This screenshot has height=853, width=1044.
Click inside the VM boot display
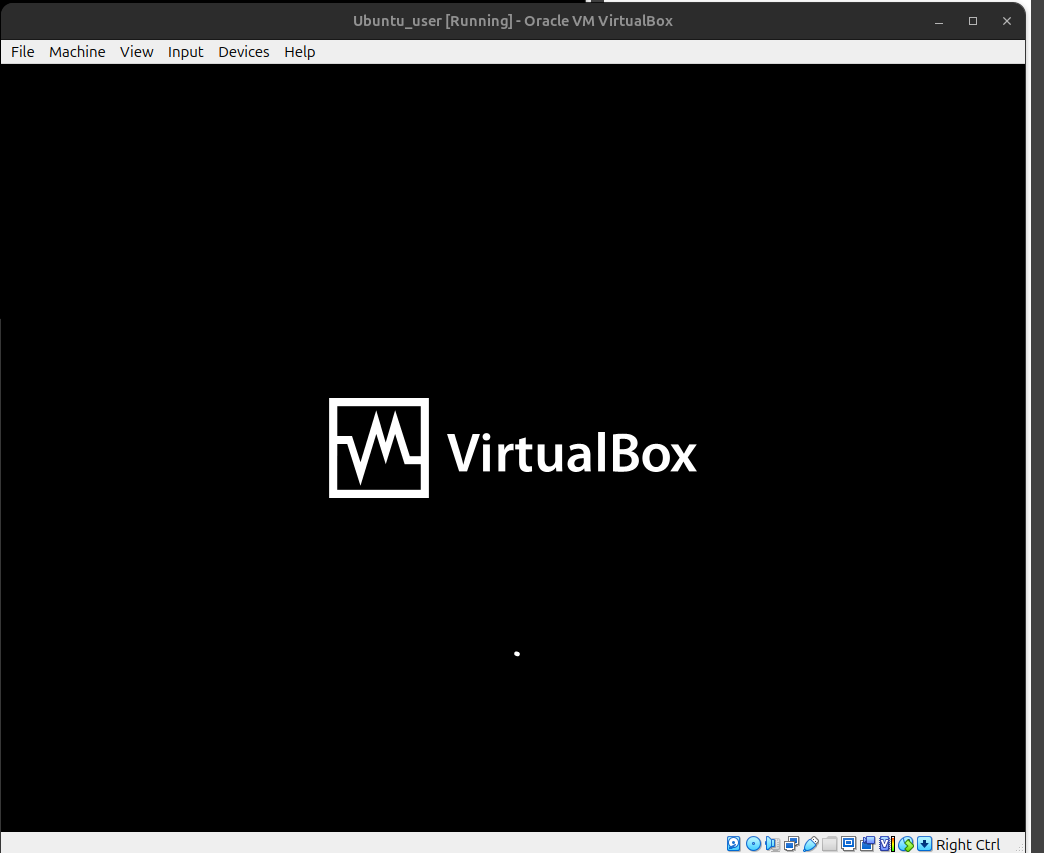[x=513, y=447]
